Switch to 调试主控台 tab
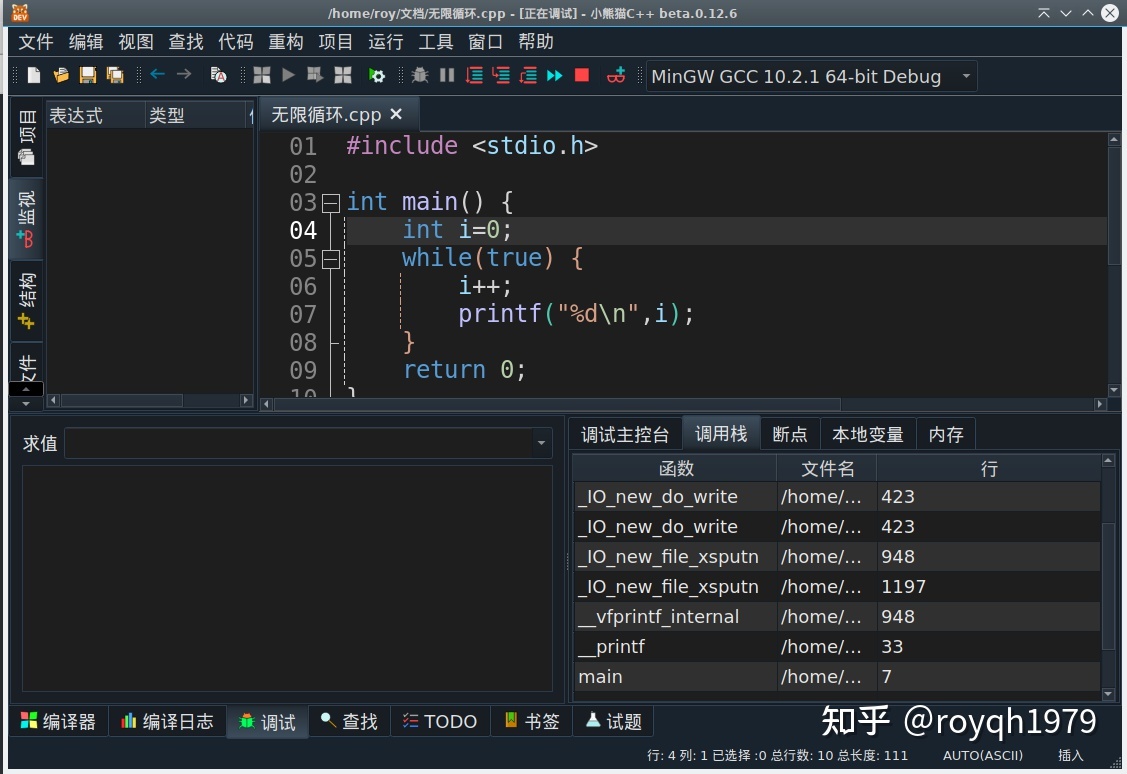 [x=625, y=435]
